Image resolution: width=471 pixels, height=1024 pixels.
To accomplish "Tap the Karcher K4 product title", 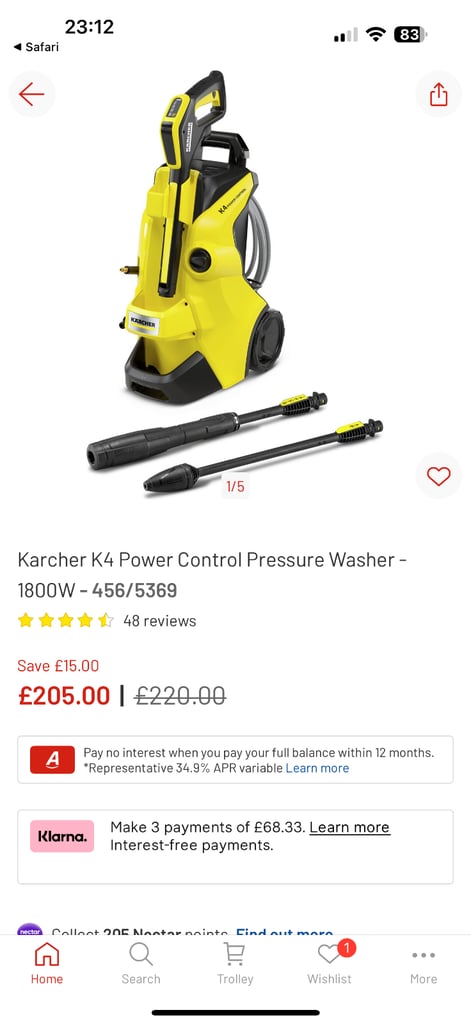I will click(x=212, y=575).
